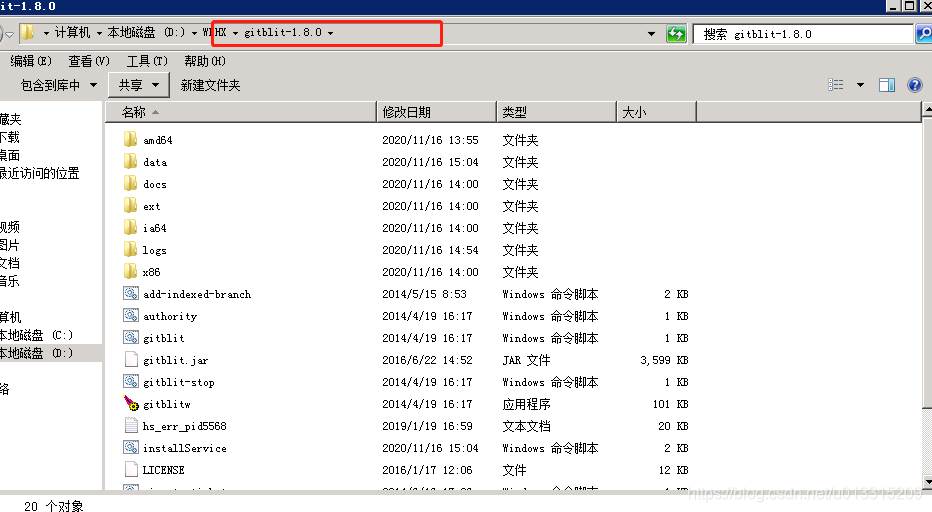Click 计算机 in the address breadcrumb
This screenshot has width=932, height=512.
[73, 33]
